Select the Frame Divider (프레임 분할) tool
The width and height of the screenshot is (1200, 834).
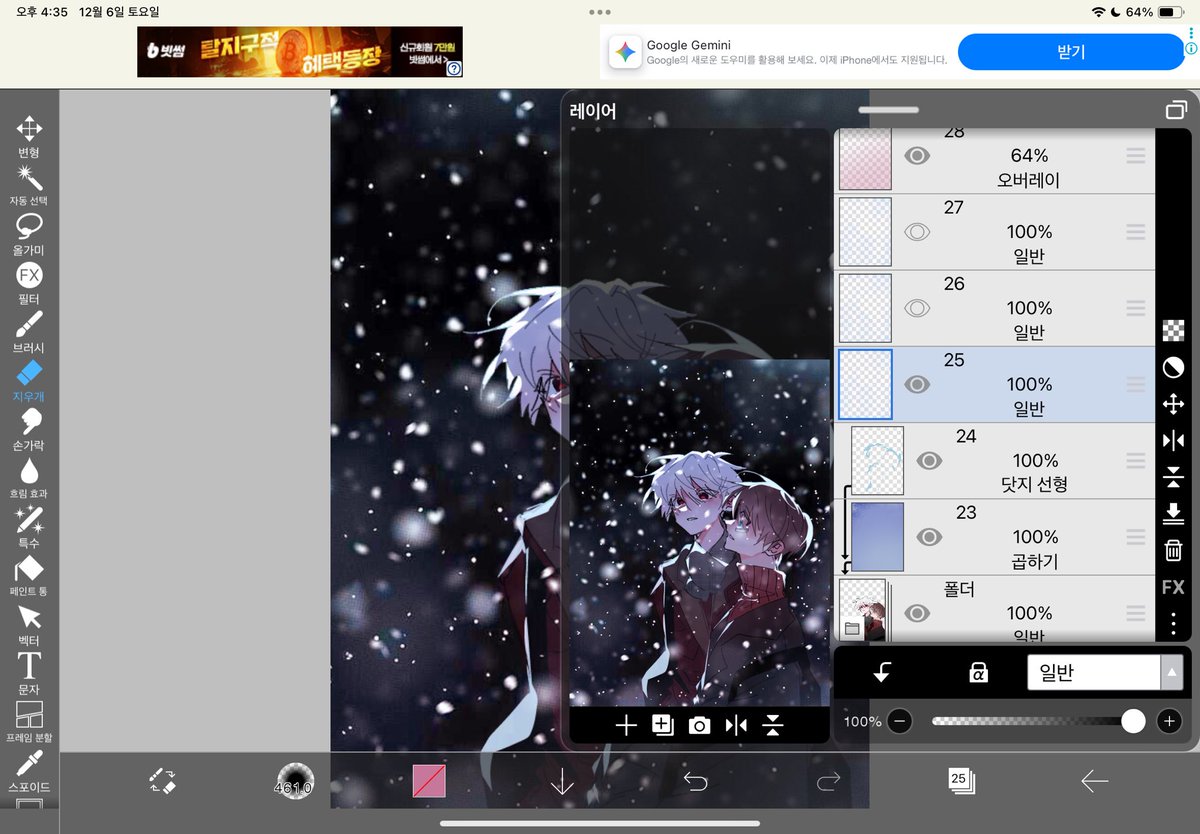29,722
